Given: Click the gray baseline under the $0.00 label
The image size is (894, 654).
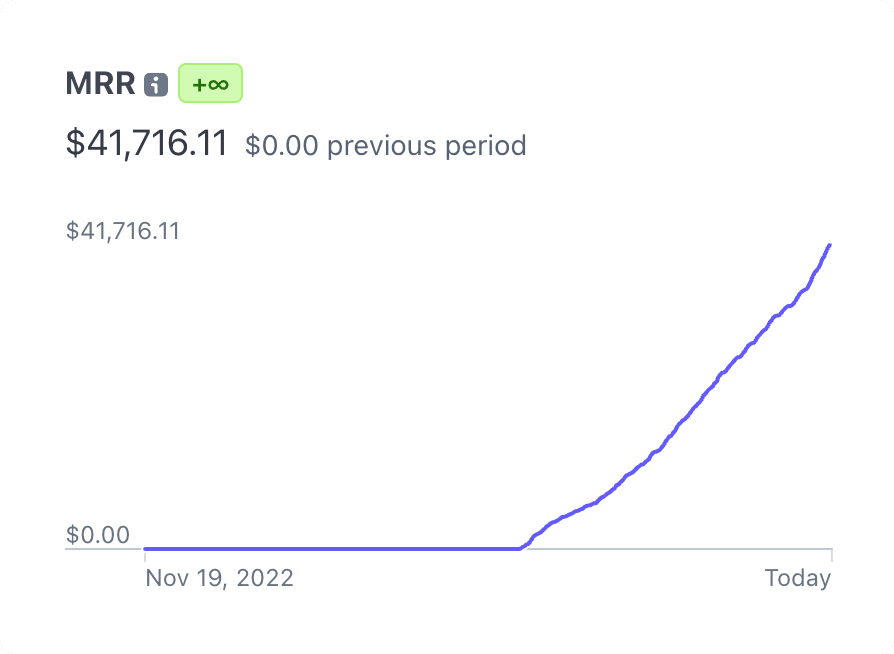Looking at the screenshot, I should [x=100, y=549].
